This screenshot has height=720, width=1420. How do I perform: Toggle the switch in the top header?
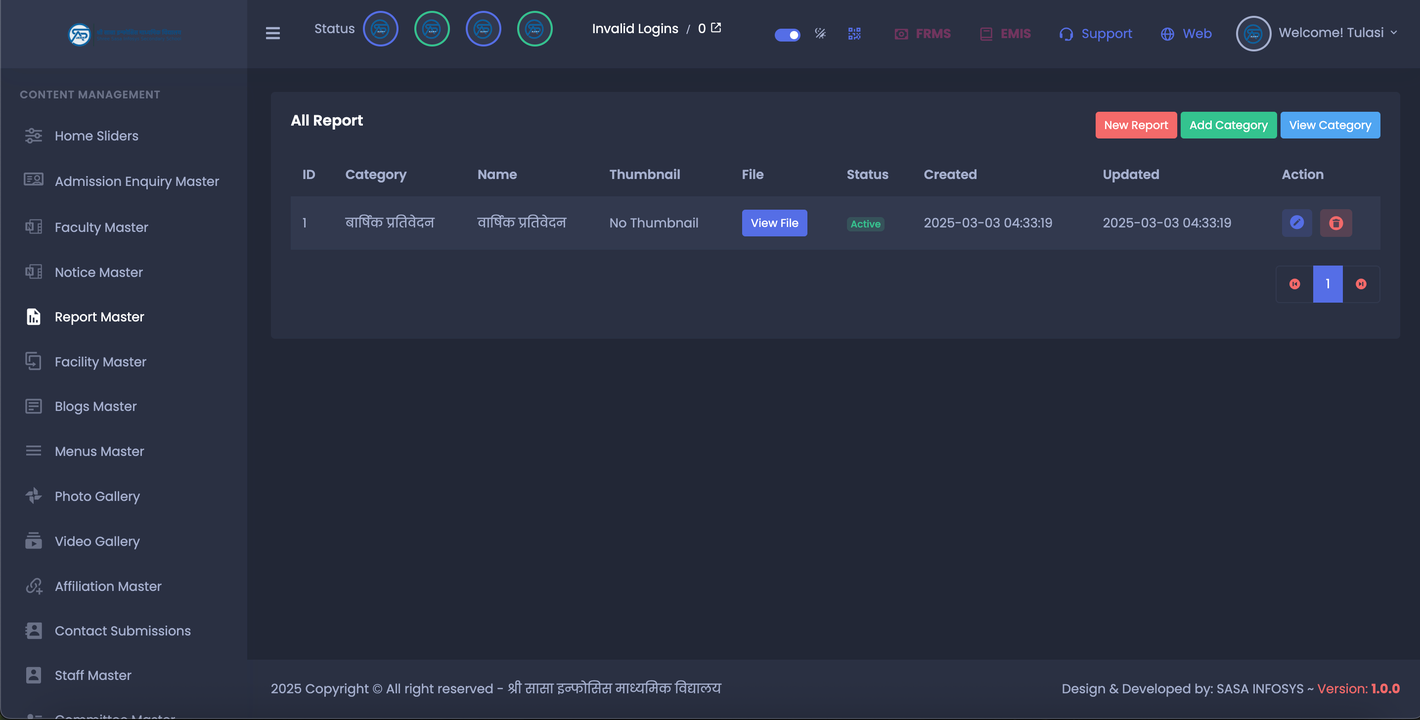click(787, 34)
